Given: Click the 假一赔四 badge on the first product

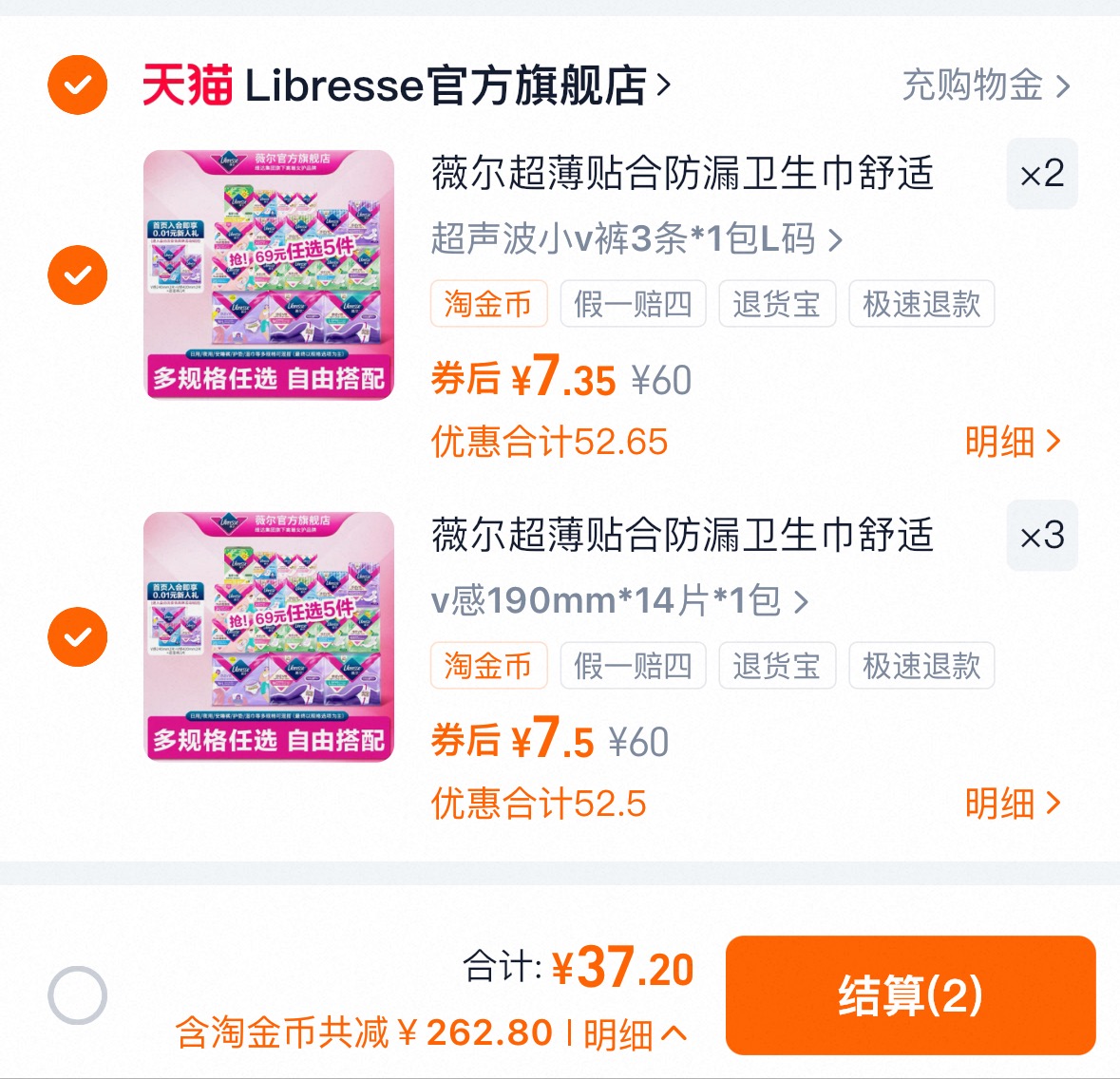Looking at the screenshot, I should point(633,304).
